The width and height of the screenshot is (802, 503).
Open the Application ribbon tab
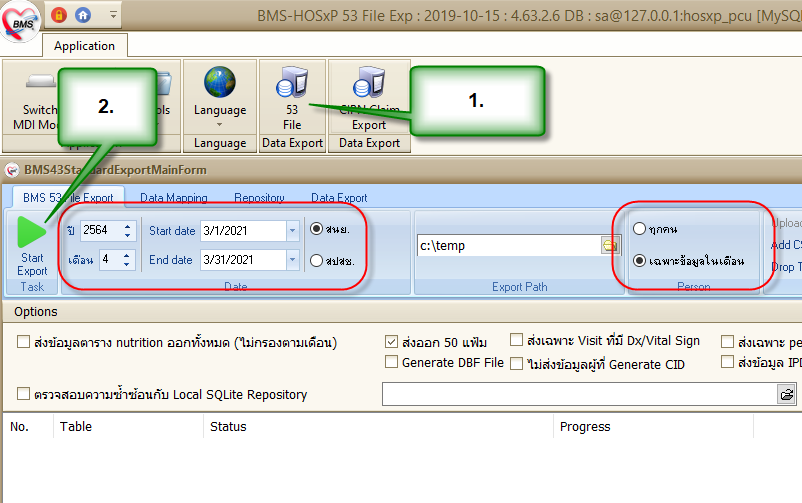coord(84,46)
